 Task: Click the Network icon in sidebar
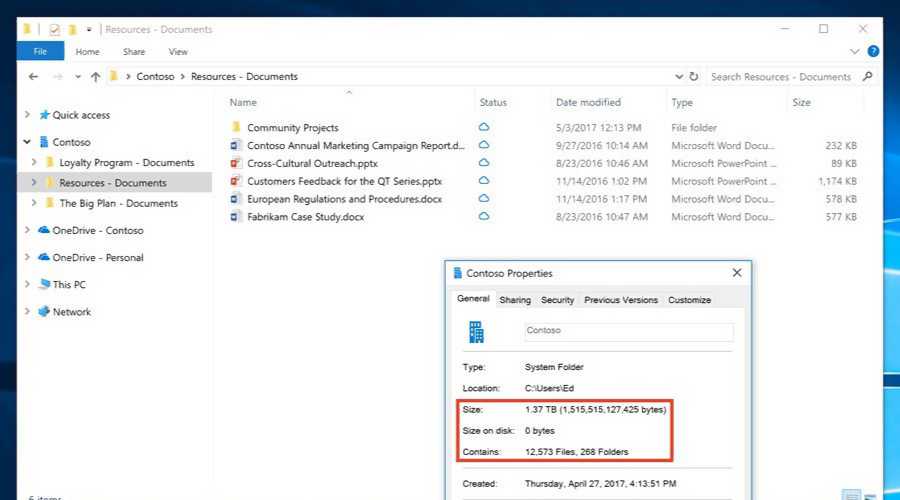44,311
